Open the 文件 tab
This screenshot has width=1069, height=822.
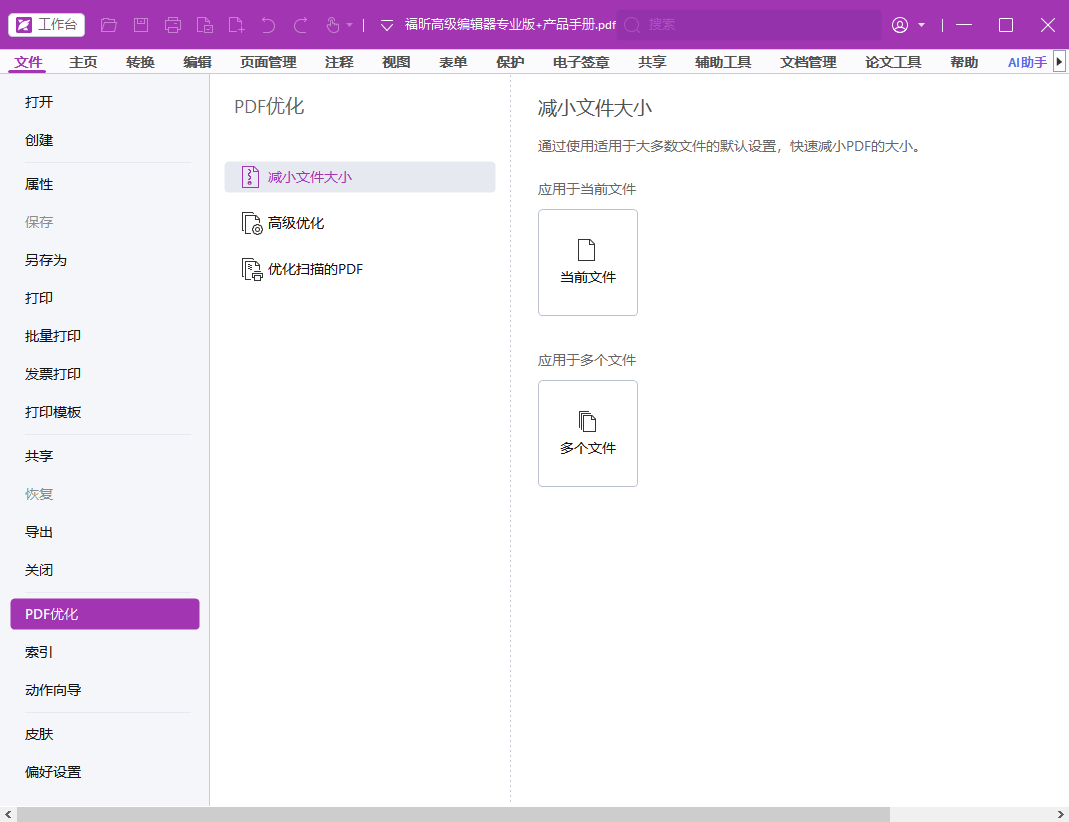pyautogui.click(x=28, y=62)
